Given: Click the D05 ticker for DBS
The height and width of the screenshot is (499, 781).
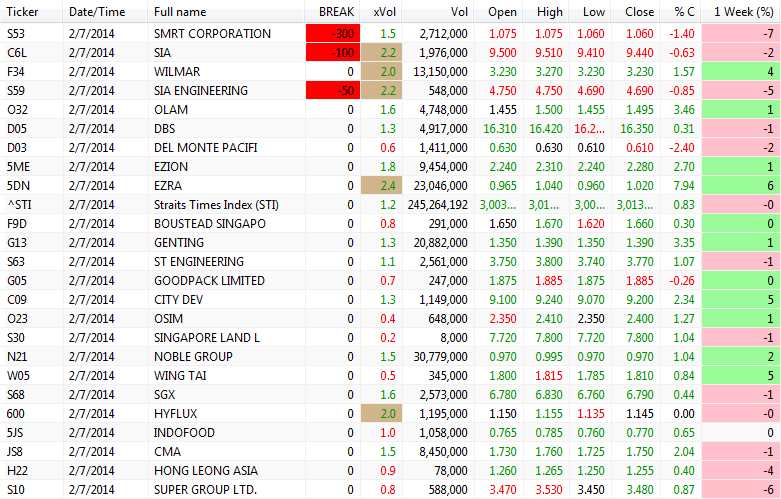Looking at the screenshot, I should coord(17,129).
